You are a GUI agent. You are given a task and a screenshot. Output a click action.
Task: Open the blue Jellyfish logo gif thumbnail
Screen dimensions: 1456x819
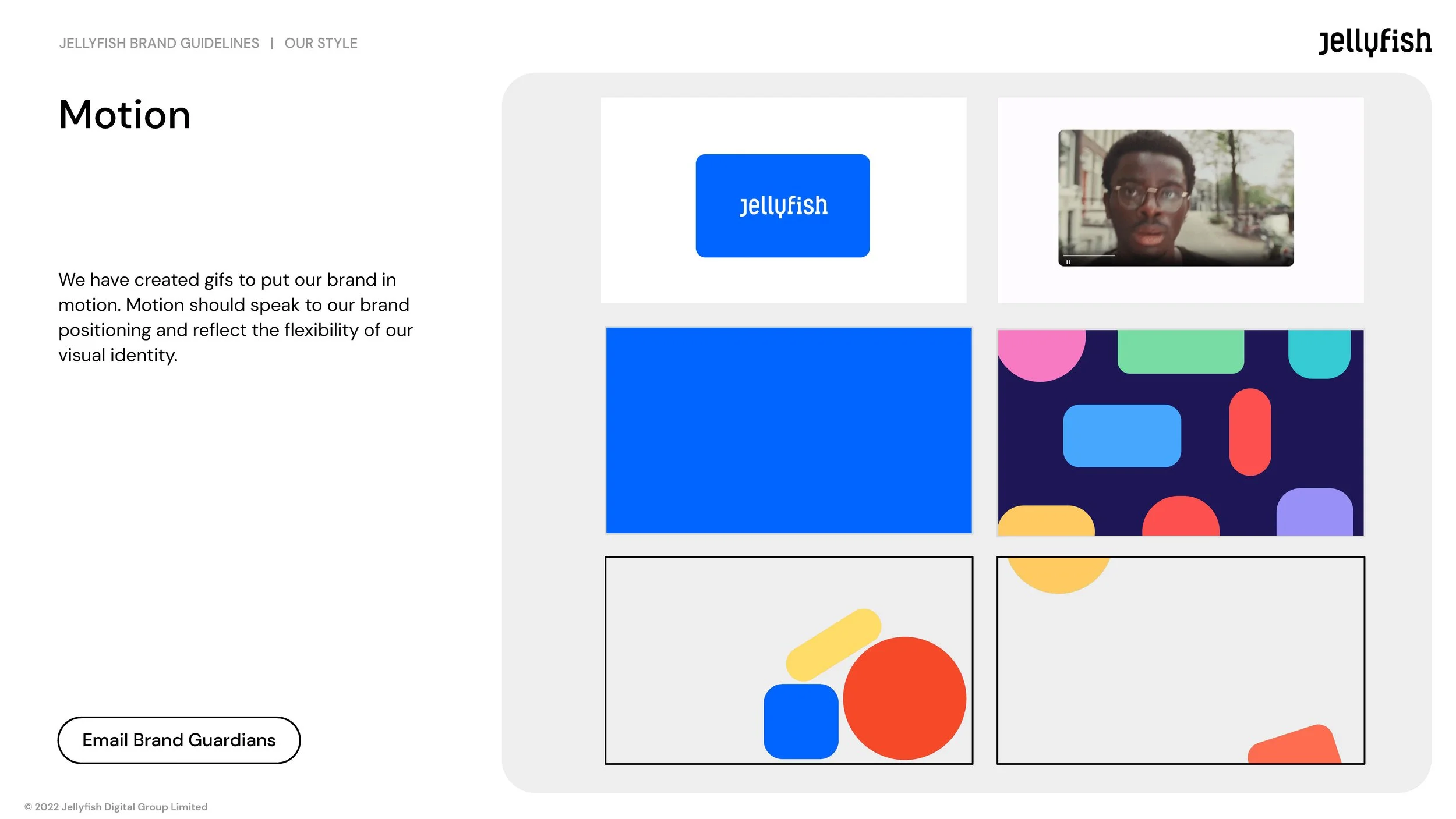pos(783,200)
